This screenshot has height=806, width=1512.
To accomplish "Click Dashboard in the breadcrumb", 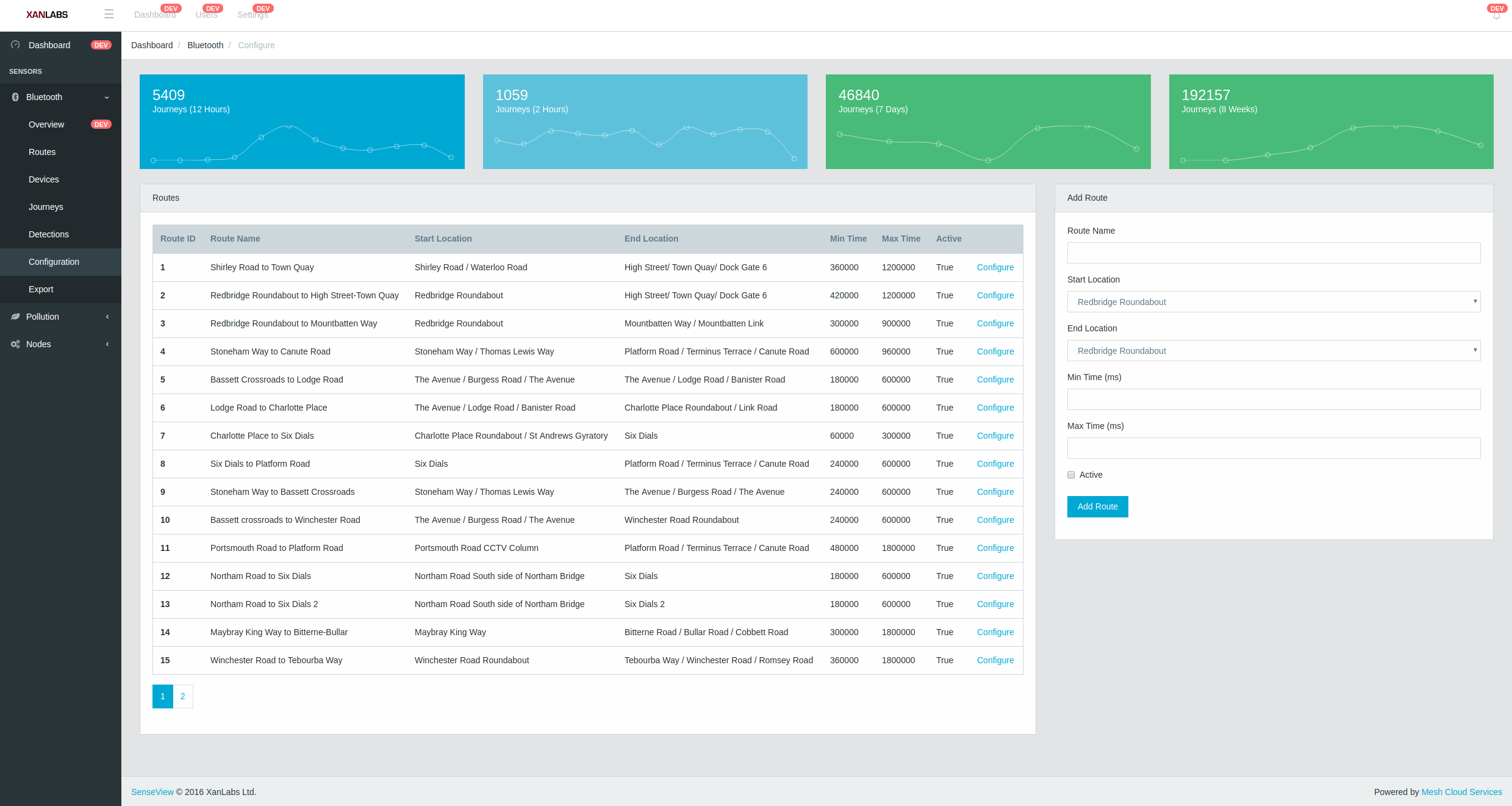I will pos(152,45).
